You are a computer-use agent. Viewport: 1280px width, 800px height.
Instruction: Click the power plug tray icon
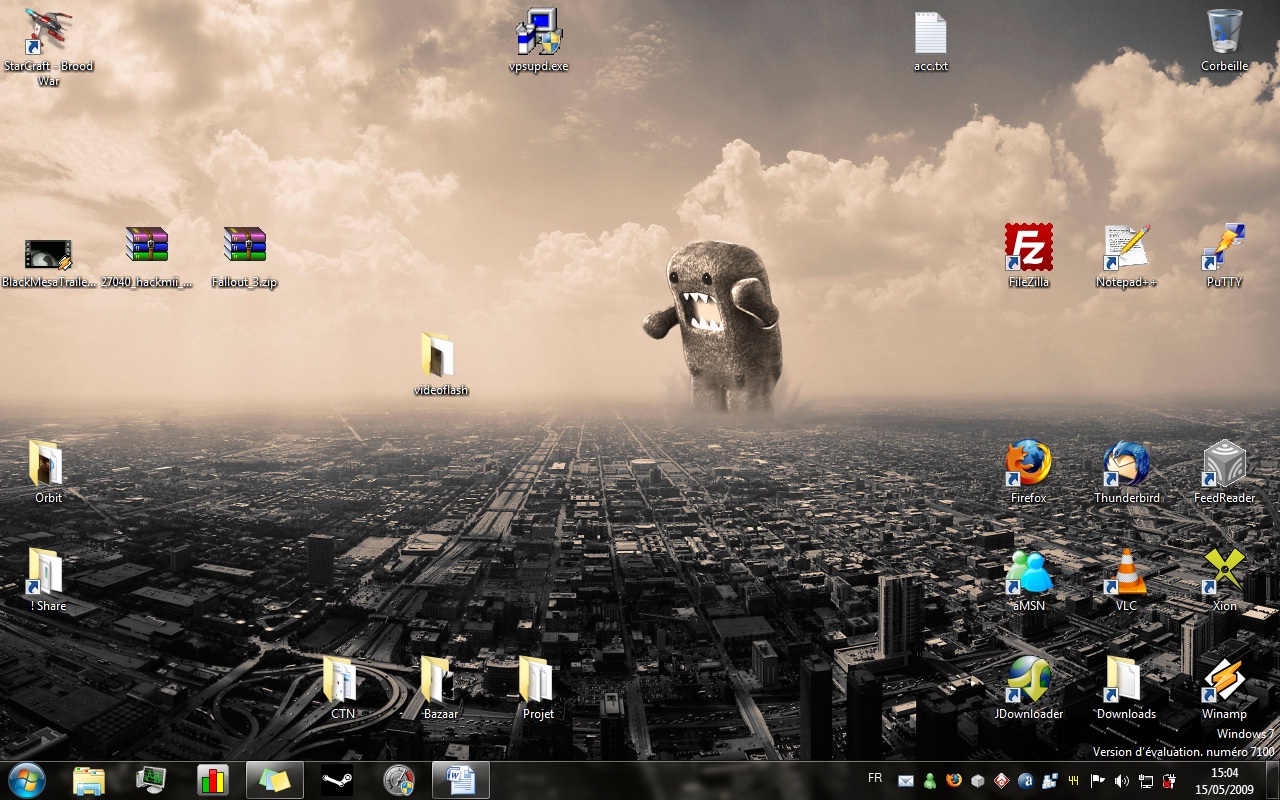(1168, 781)
